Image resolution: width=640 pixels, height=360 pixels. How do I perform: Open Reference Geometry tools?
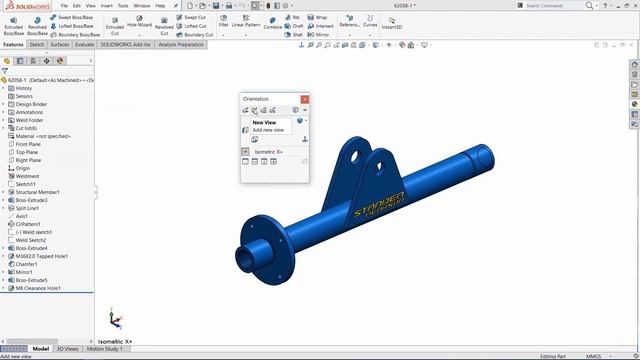pos(349,21)
